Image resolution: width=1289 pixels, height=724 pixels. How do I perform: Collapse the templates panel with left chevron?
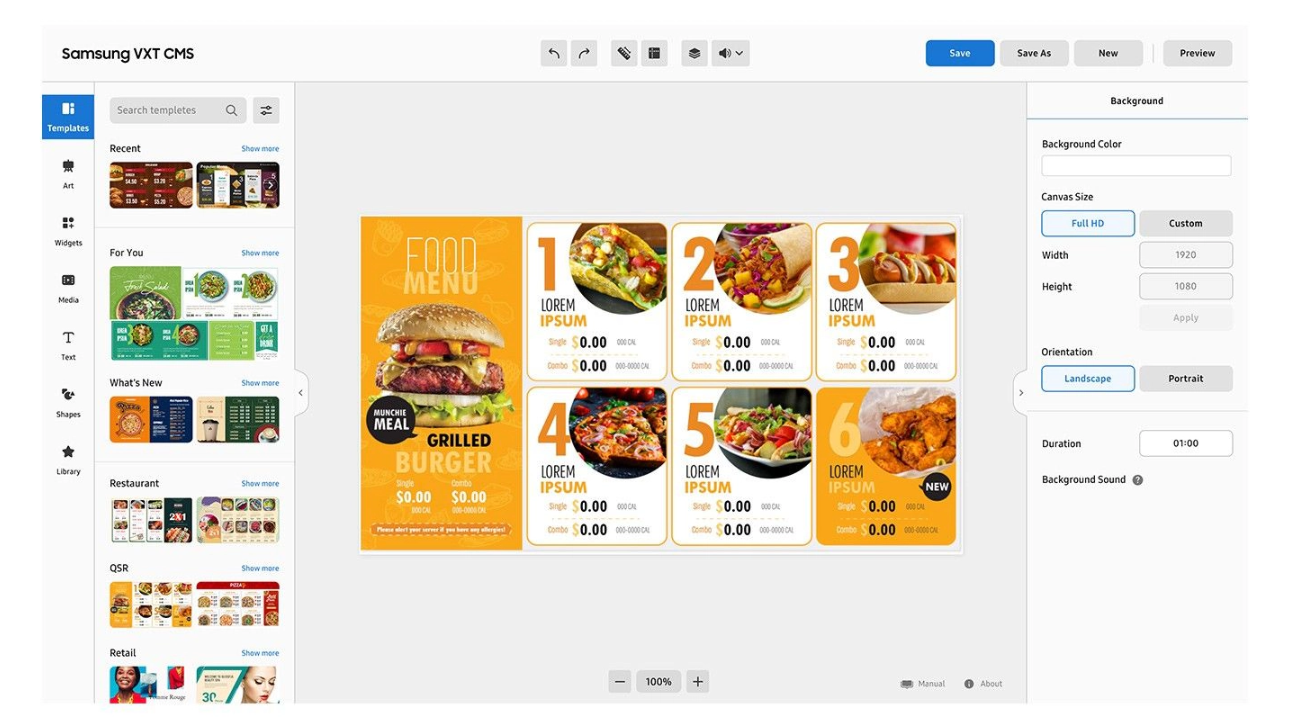(x=300, y=393)
